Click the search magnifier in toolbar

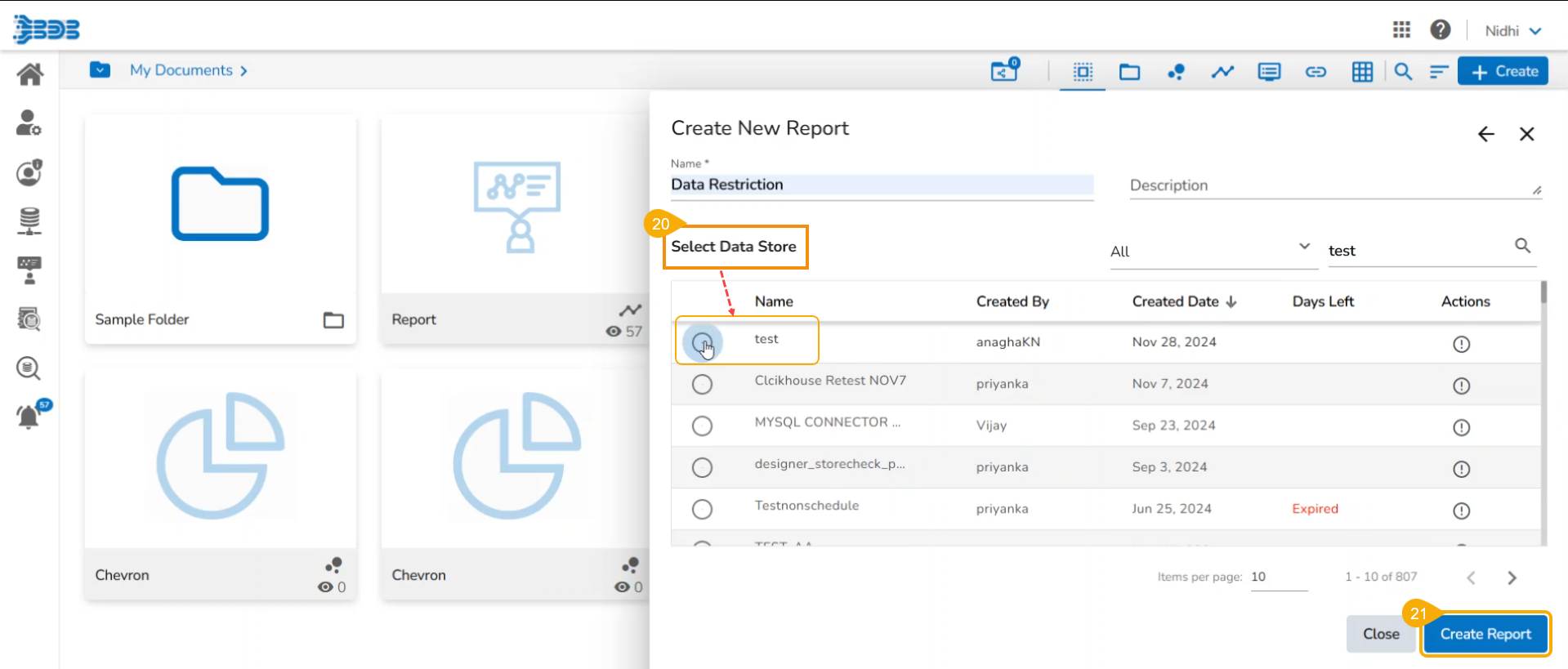click(1403, 72)
